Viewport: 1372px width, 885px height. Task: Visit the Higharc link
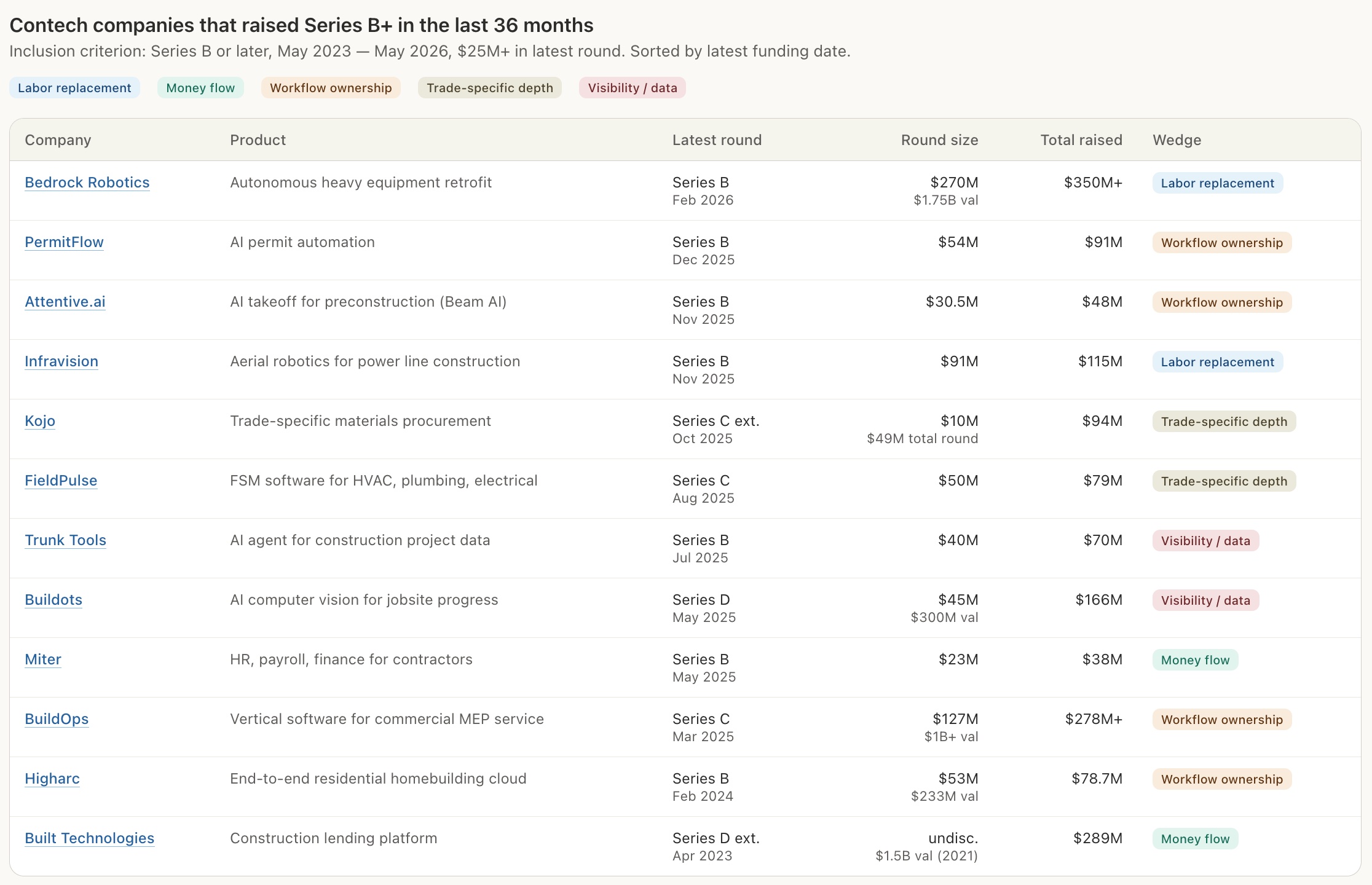tap(52, 779)
